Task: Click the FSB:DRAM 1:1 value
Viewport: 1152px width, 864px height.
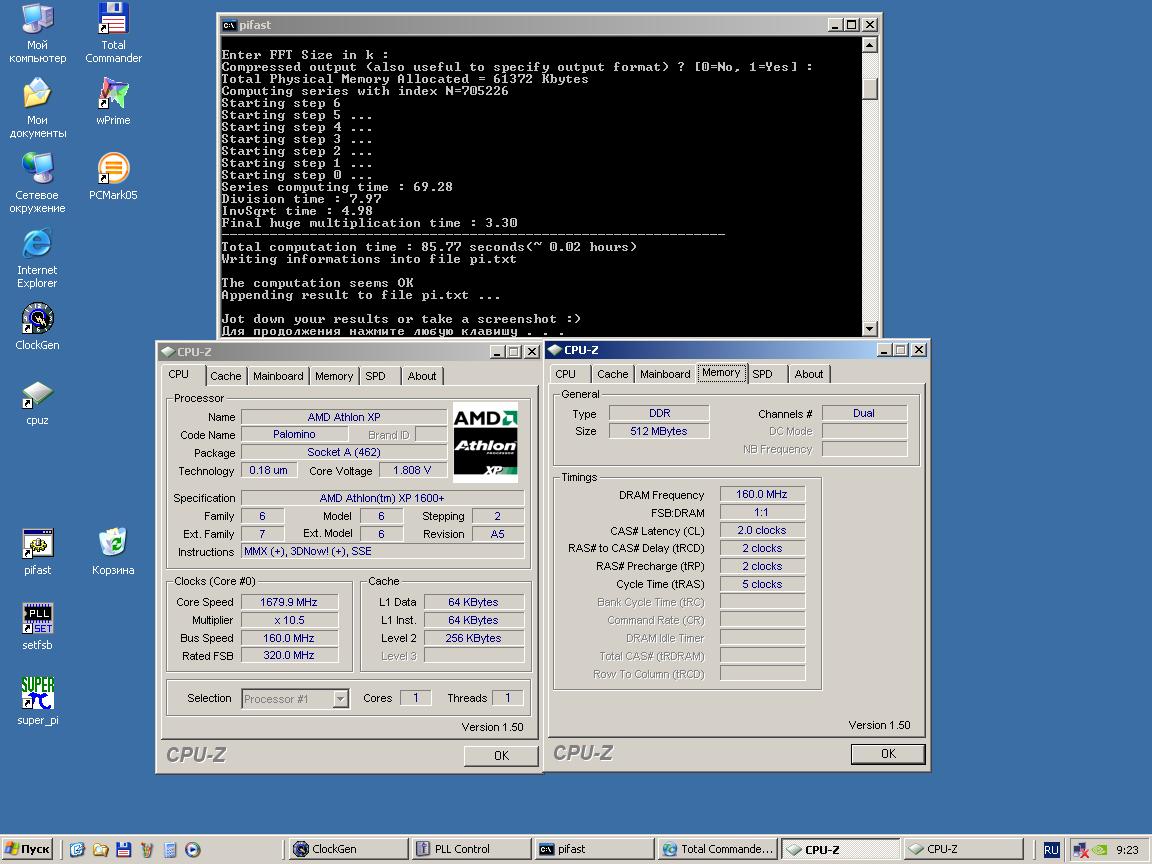Action: (762, 512)
